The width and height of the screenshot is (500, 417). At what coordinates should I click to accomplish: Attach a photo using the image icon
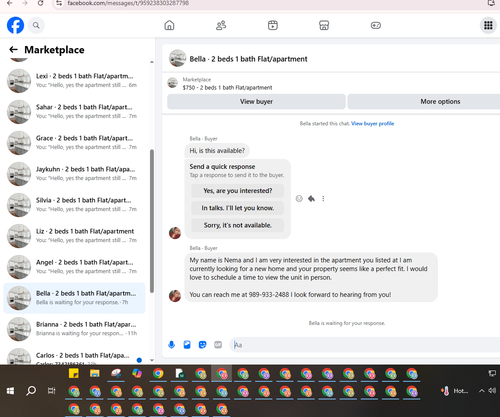pos(187,345)
